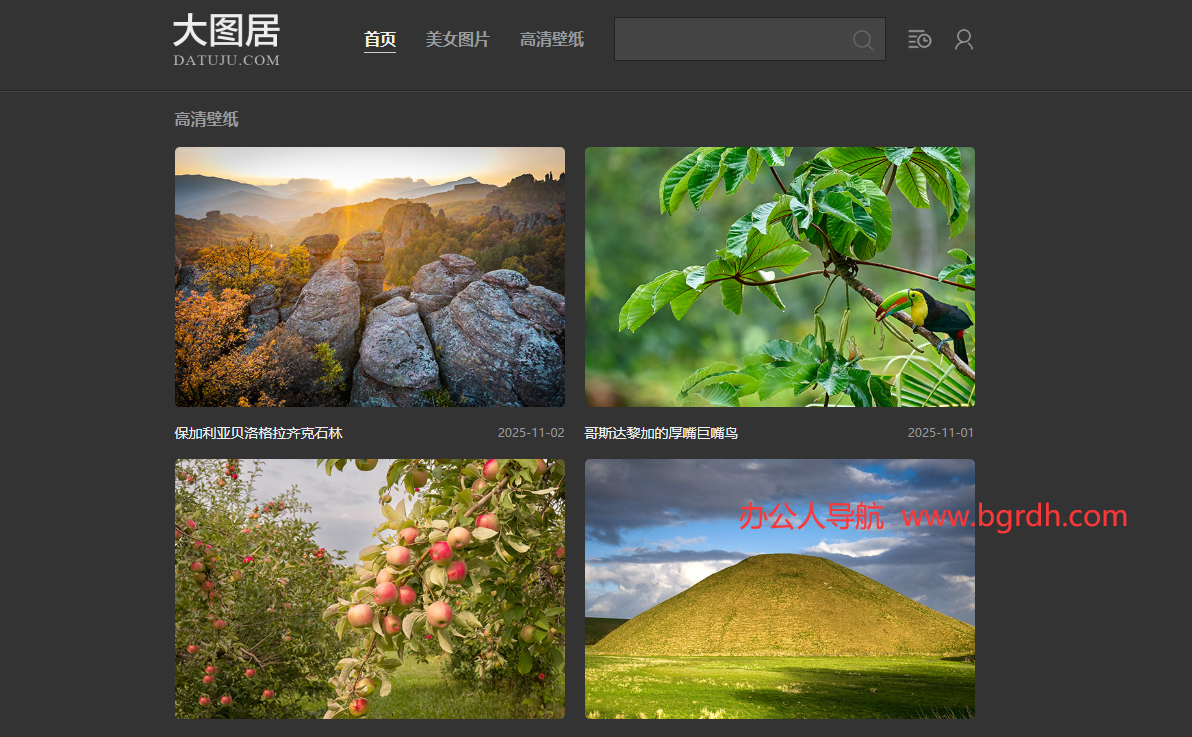Open the Belogradchik rock forest sunset thumbnail
Screen dimensions: 1192x737
point(370,277)
